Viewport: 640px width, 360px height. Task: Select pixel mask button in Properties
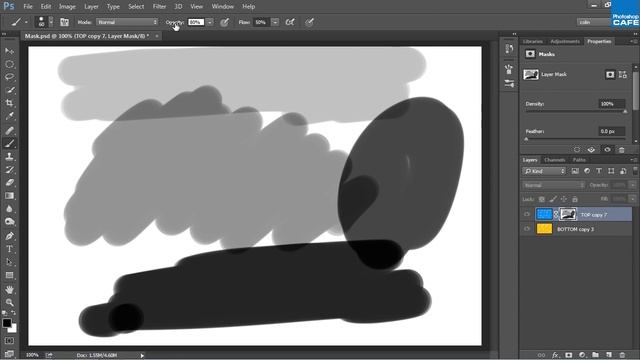pyautogui.click(x=610, y=74)
